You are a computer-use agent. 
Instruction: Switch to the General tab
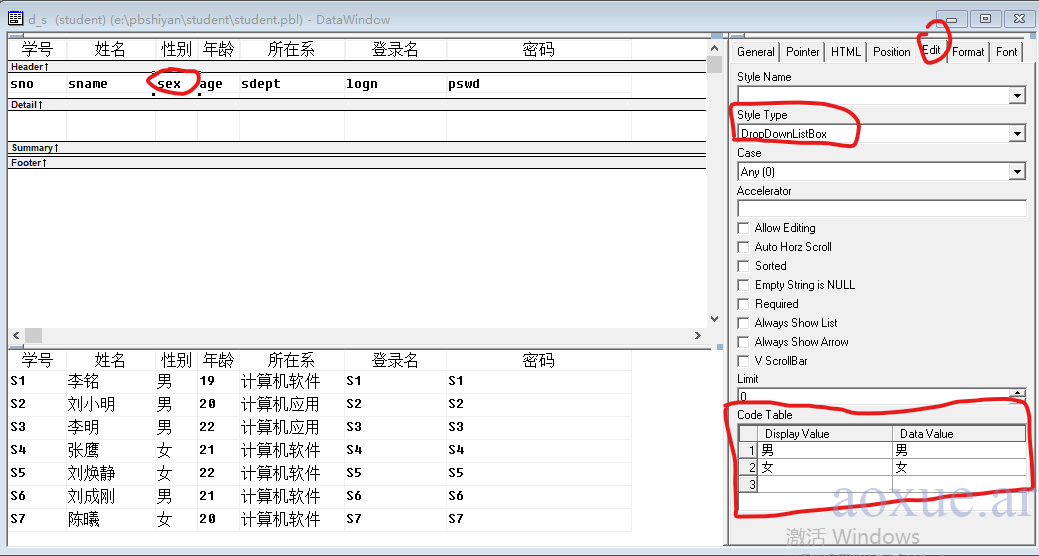[x=755, y=52]
